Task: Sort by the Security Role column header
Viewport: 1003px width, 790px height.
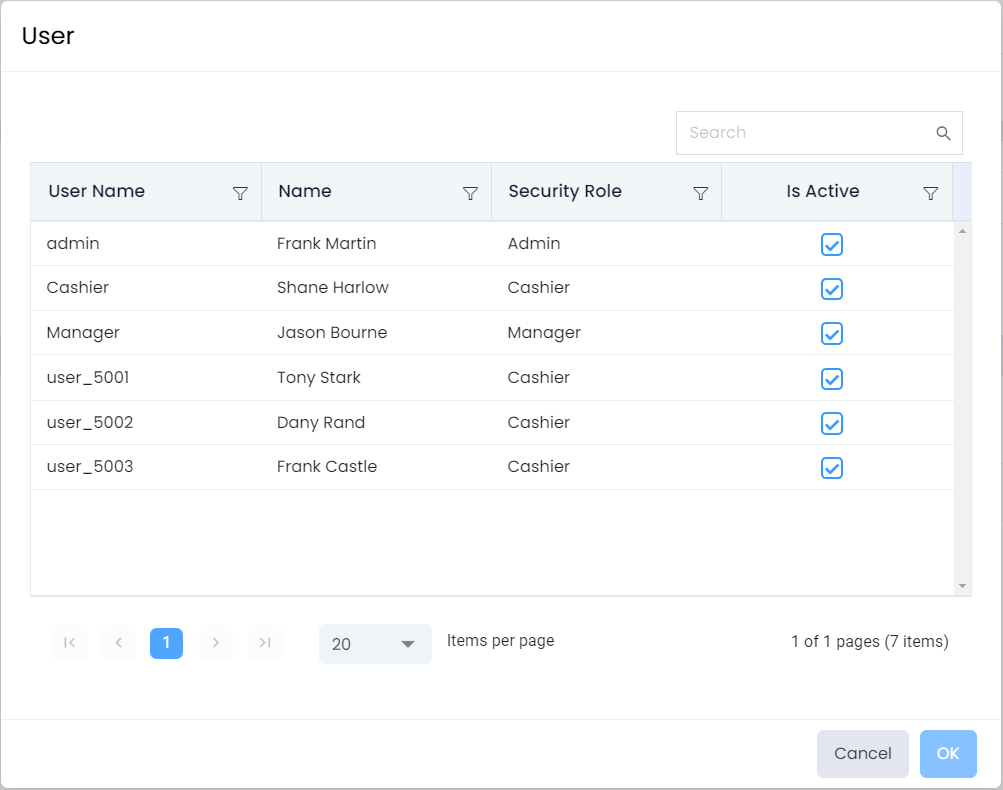Action: (x=565, y=192)
